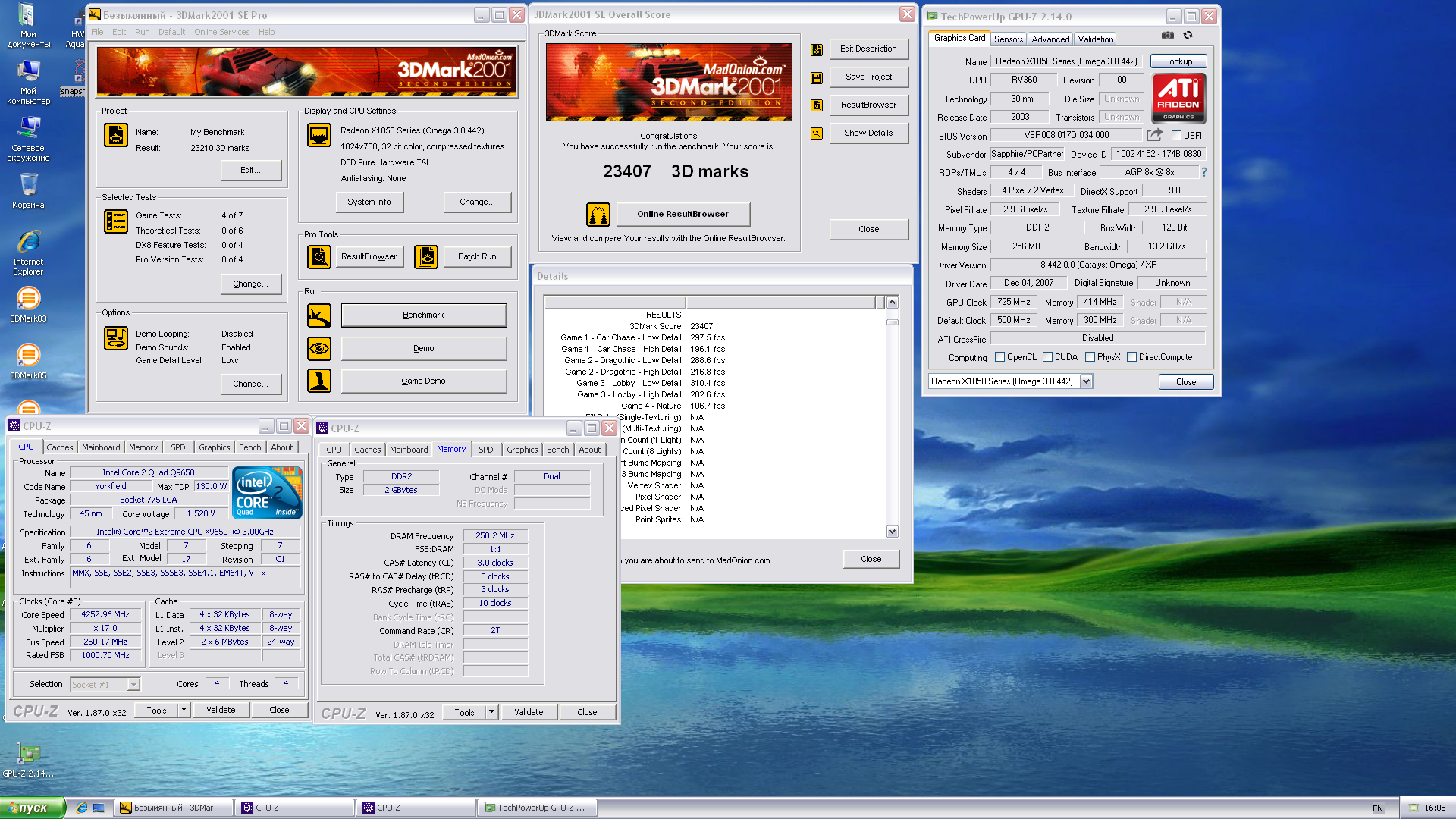Viewport: 1456px width, 819px height.
Task: Click the Online ResultBrowser people icon
Action: click(598, 215)
